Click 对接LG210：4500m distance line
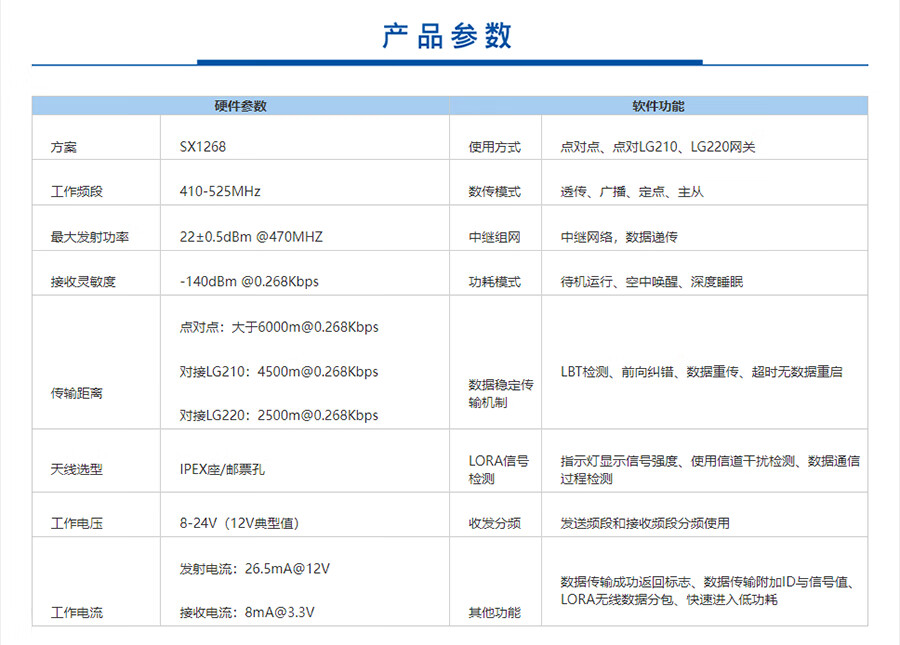 pyautogui.click(x=279, y=372)
